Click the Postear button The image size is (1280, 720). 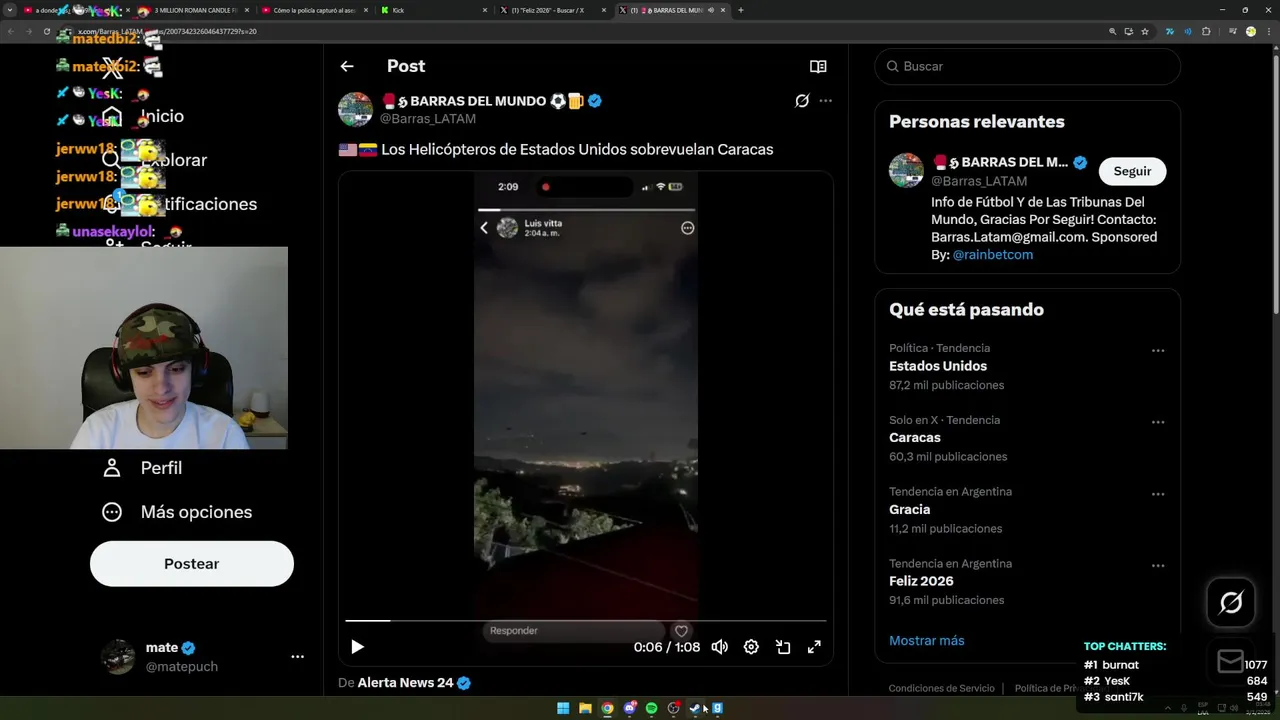coord(192,564)
